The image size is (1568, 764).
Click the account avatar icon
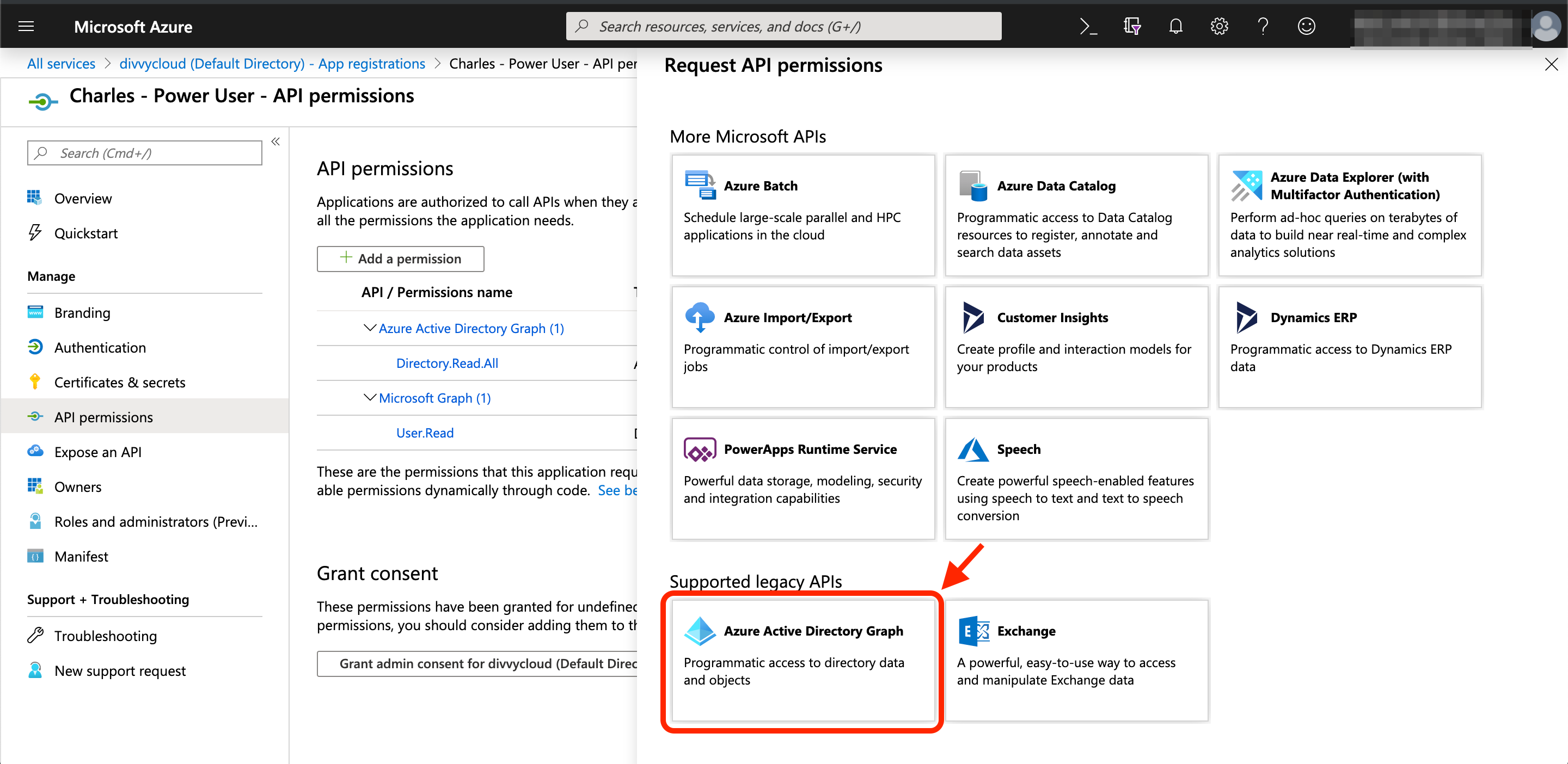pyautogui.click(x=1546, y=26)
